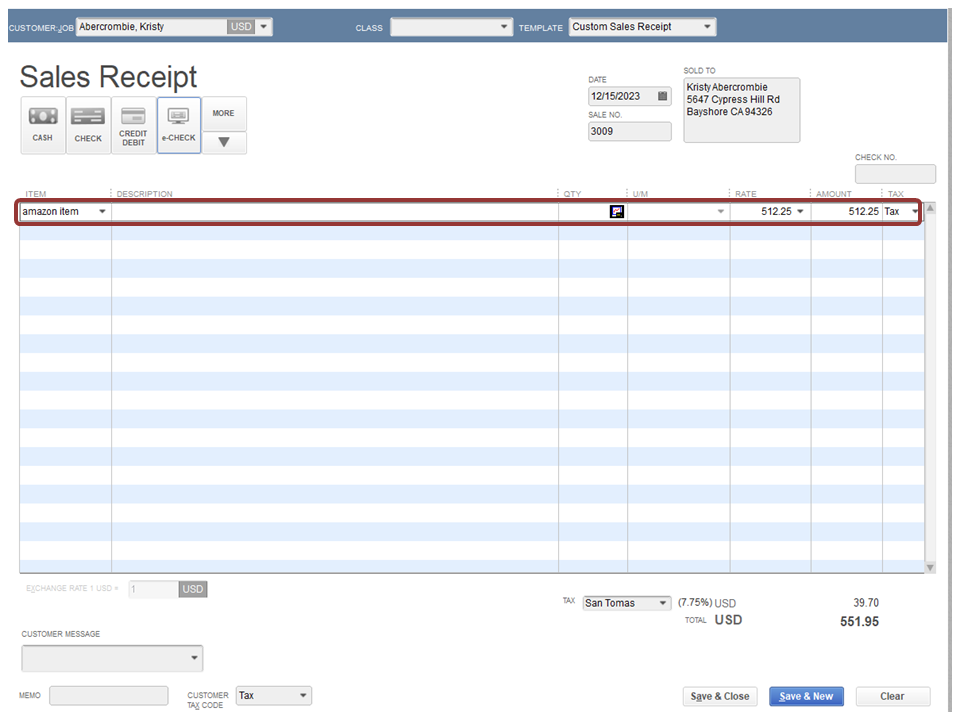Click Save & New button
Screen dimensions: 960x720
pyautogui.click(x=806, y=696)
